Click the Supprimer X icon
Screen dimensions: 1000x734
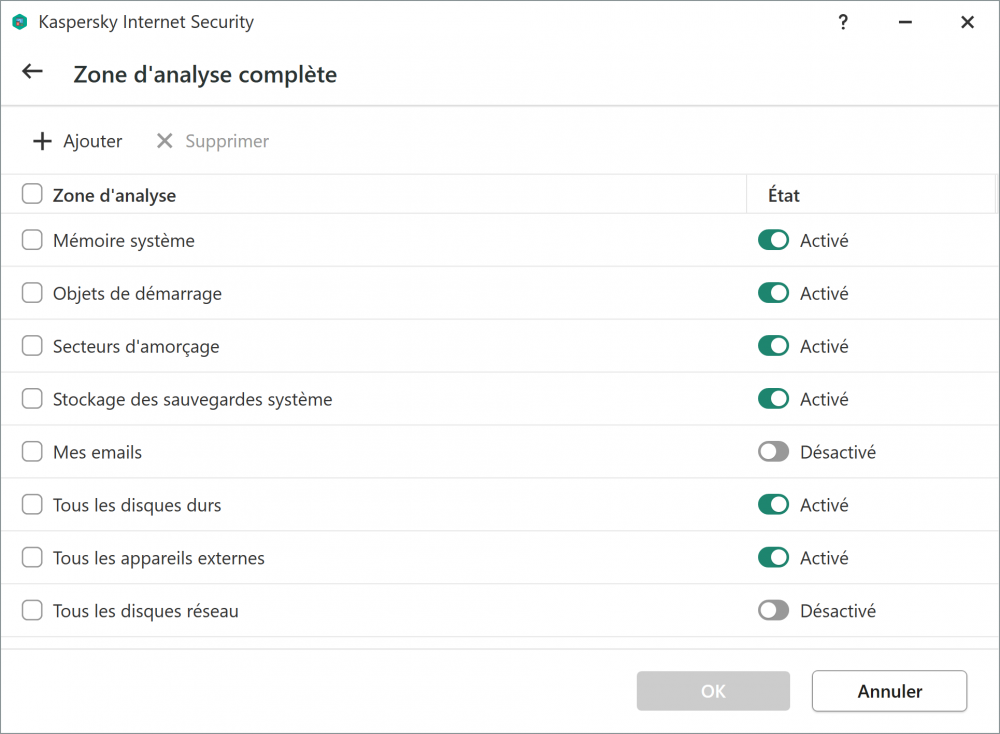(165, 141)
